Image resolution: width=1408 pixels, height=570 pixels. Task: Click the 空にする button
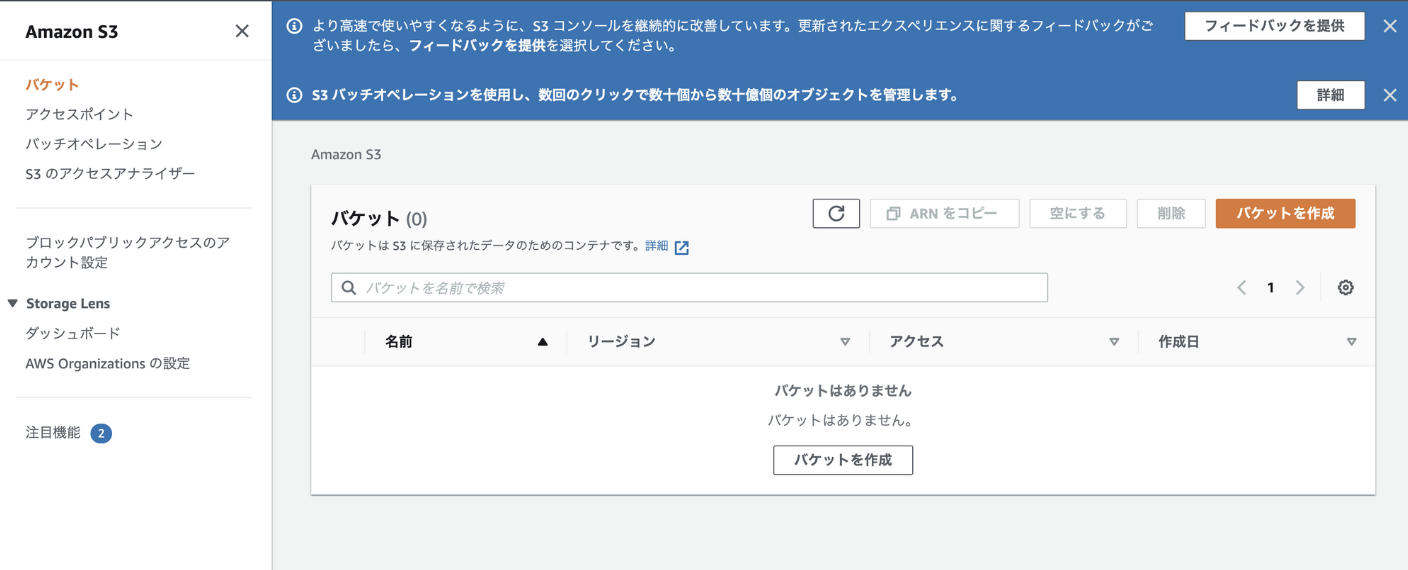click(x=1077, y=213)
